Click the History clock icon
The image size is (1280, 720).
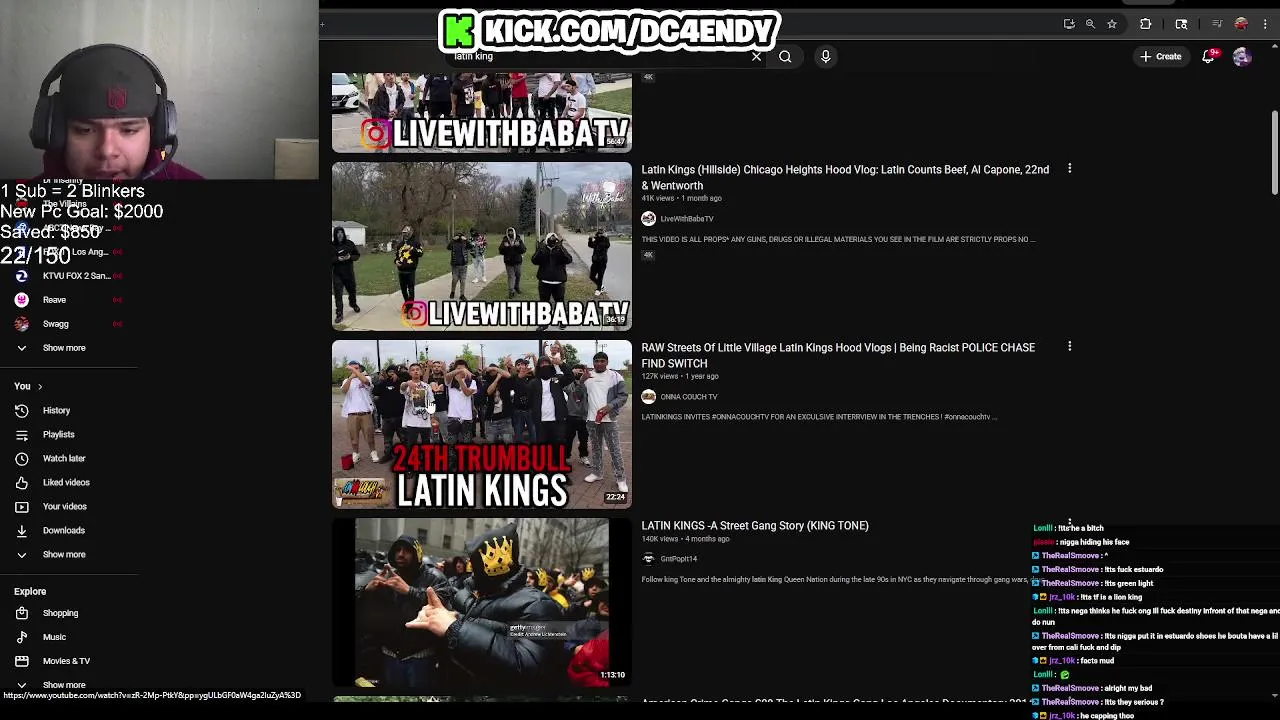click(x=22, y=410)
